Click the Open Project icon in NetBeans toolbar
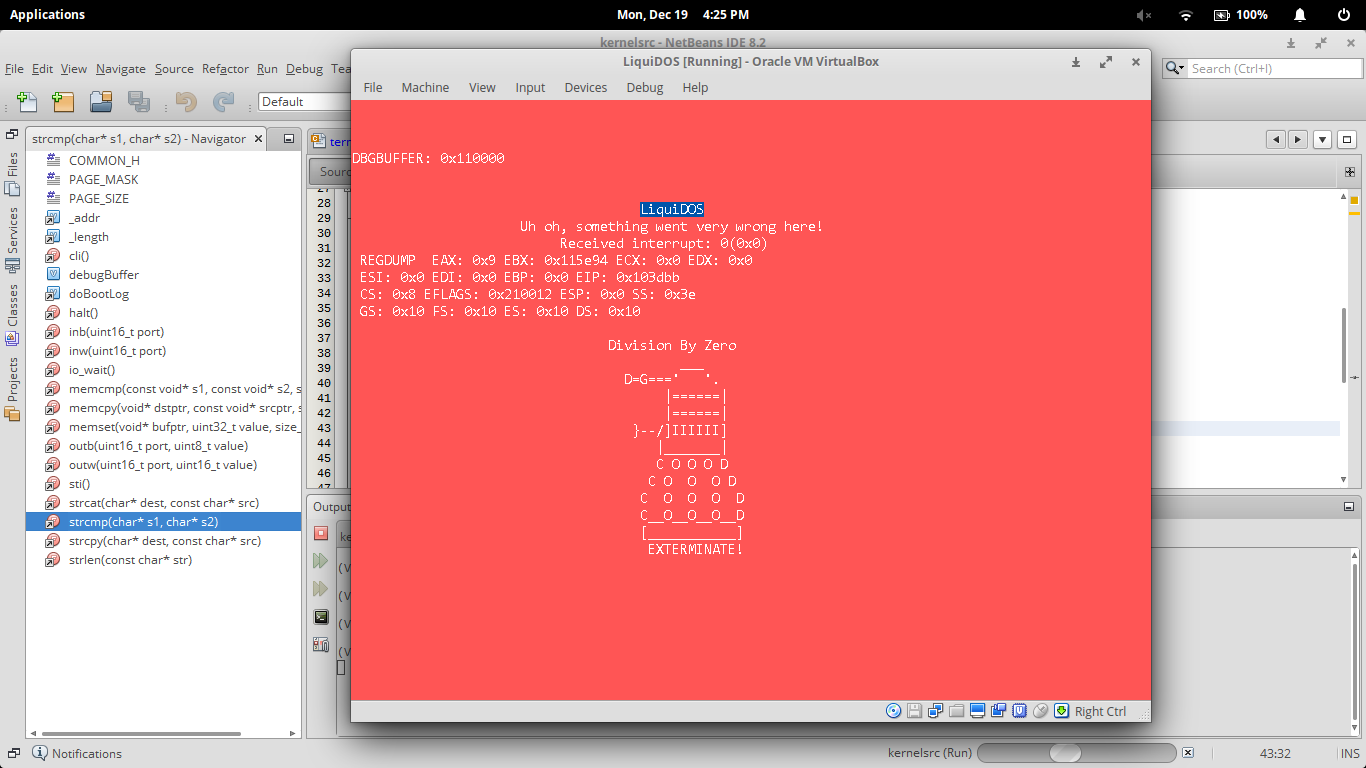The image size is (1366, 768). (x=101, y=101)
